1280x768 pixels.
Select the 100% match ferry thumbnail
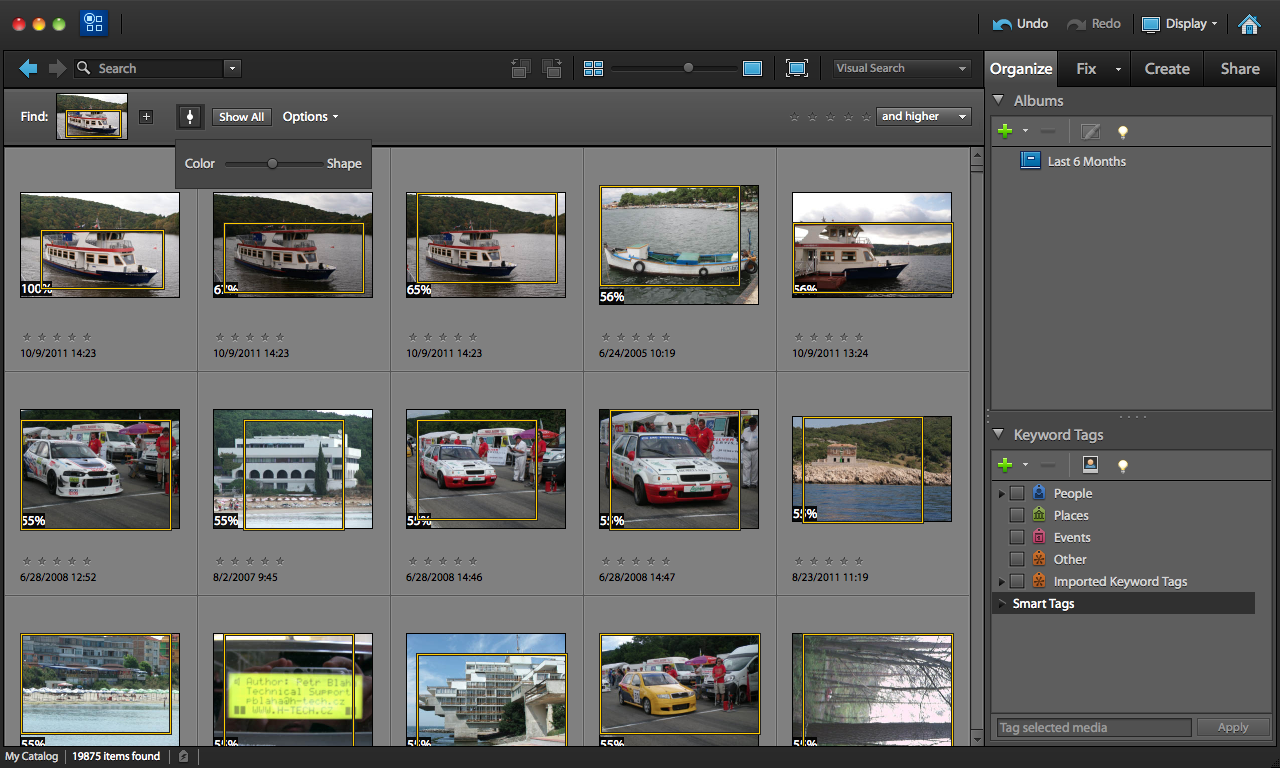pyautogui.click(x=100, y=245)
